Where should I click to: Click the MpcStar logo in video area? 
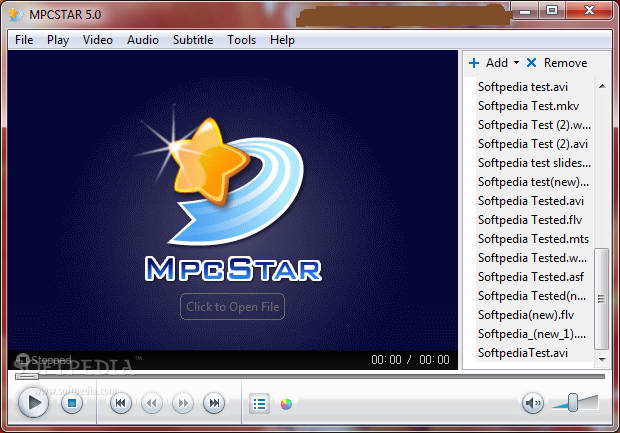(232, 194)
